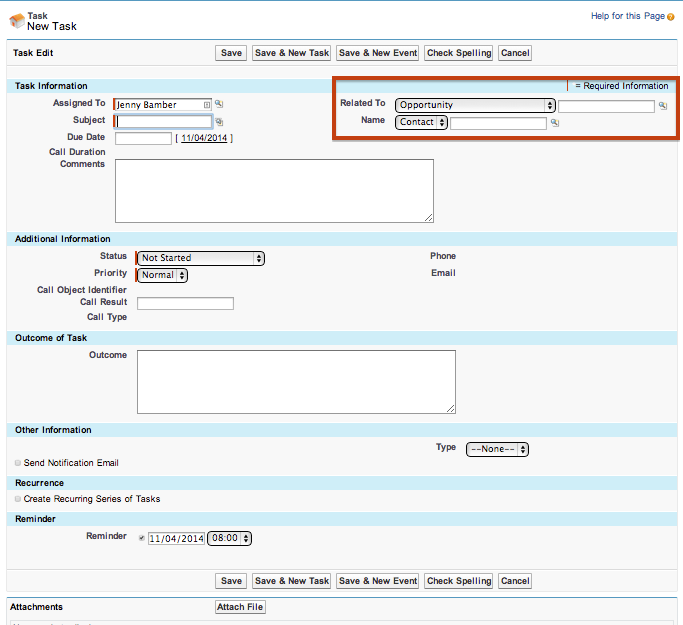Uncheck the Reminder checkbox

pos(142,538)
